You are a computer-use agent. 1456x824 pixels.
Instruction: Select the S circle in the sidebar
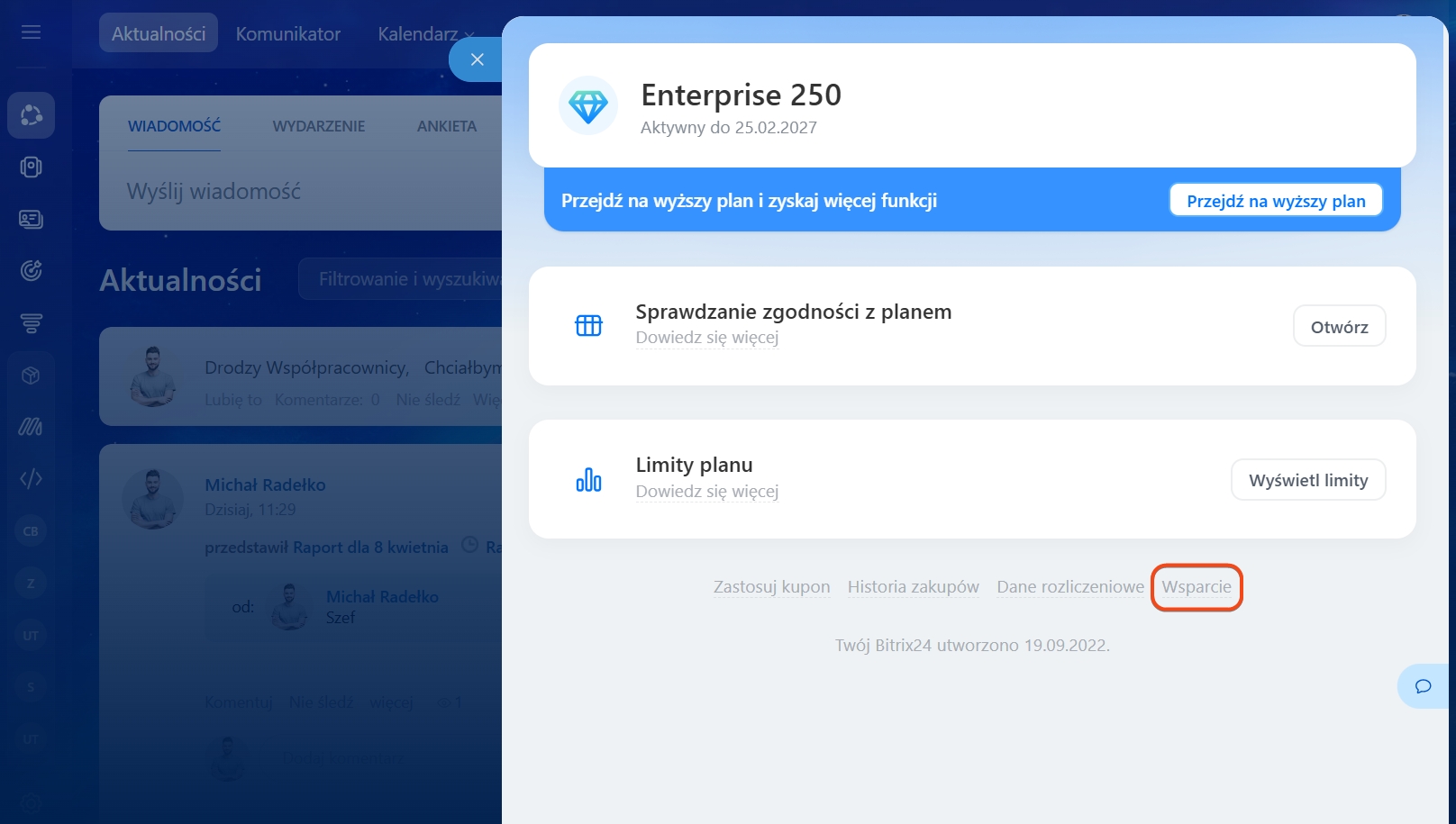click(x=31, y=687)
